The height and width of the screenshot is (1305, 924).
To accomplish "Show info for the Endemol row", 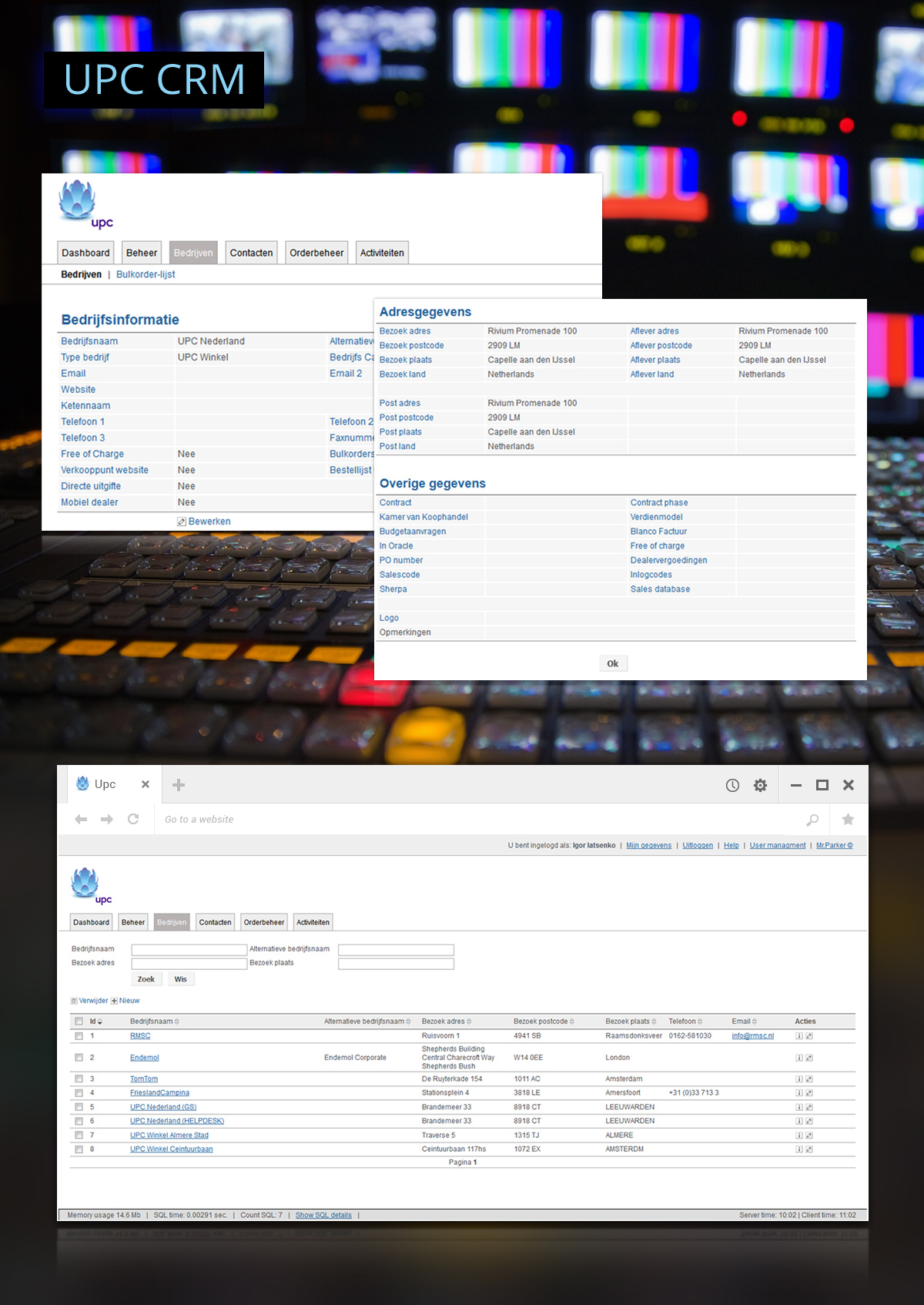I will pos(799,1058).
